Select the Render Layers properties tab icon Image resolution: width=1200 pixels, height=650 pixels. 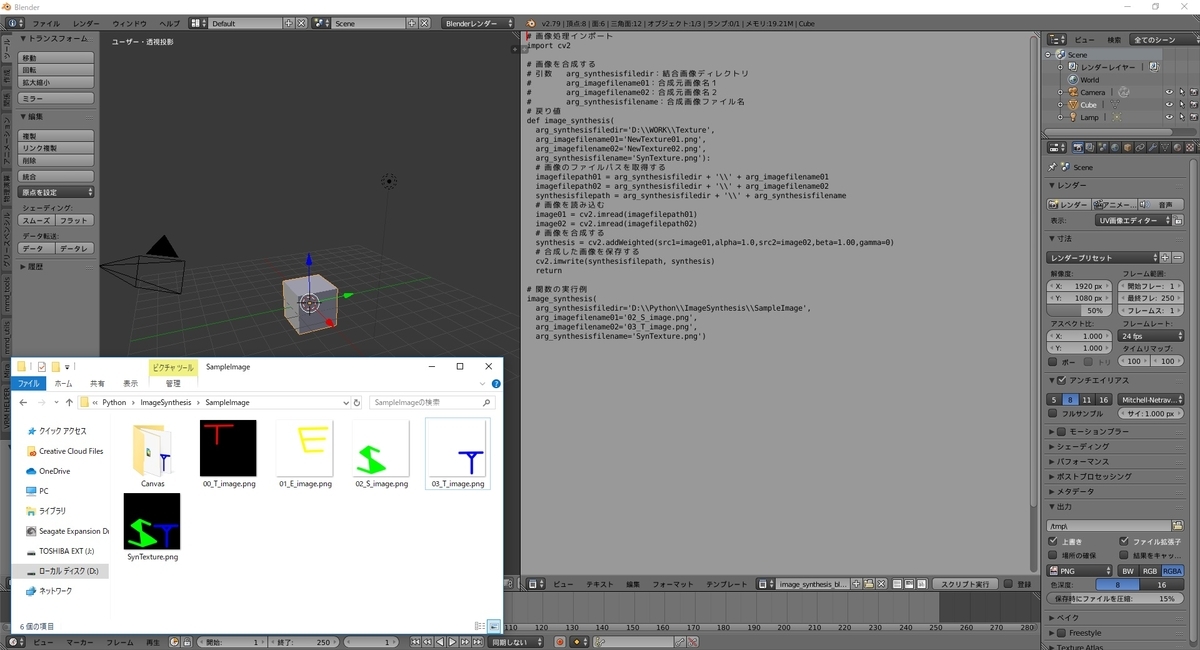click(1088, 147)
